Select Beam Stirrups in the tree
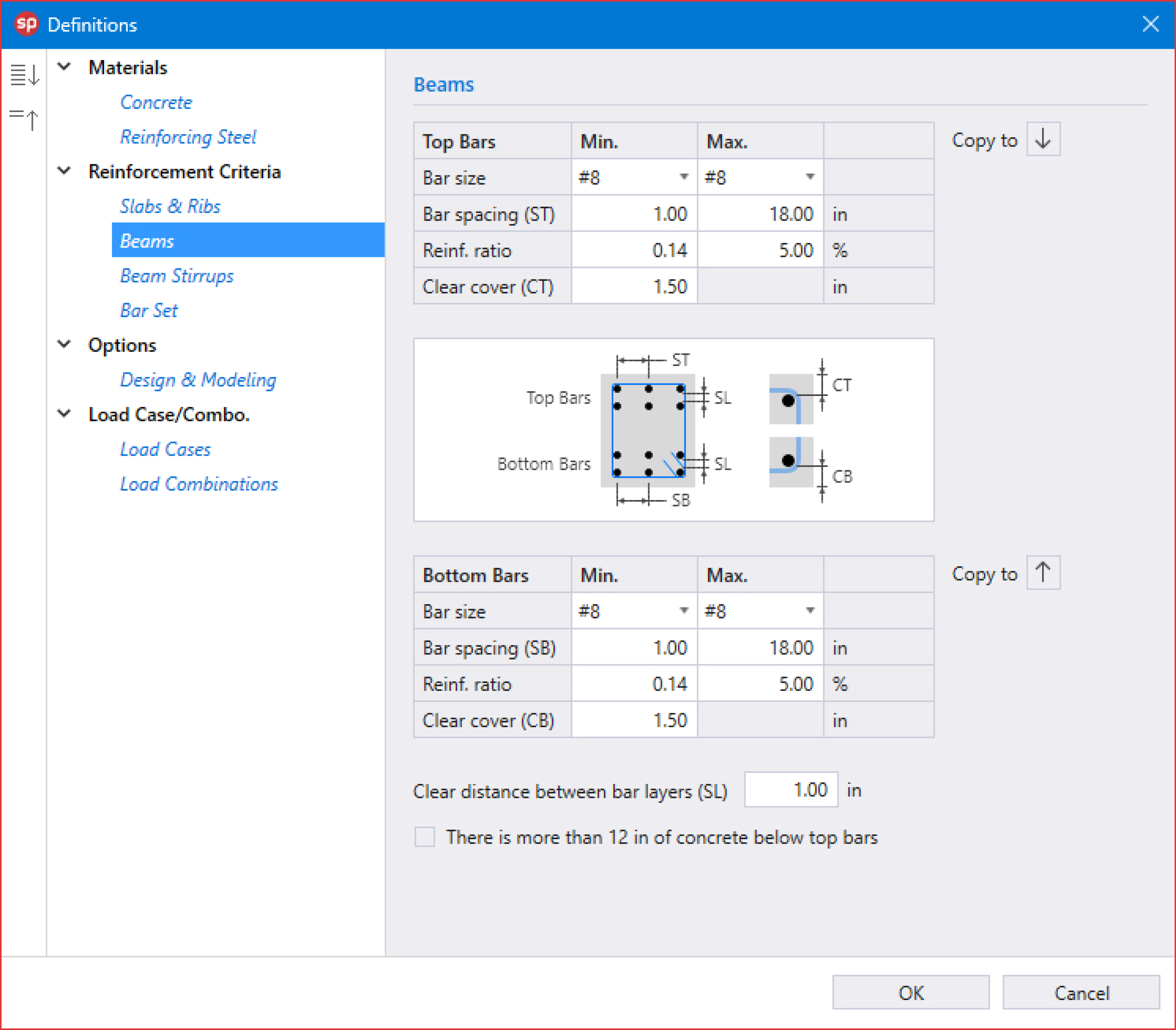The width and height of the screenshot is (1176, 1030). click(x=176, y=276)
